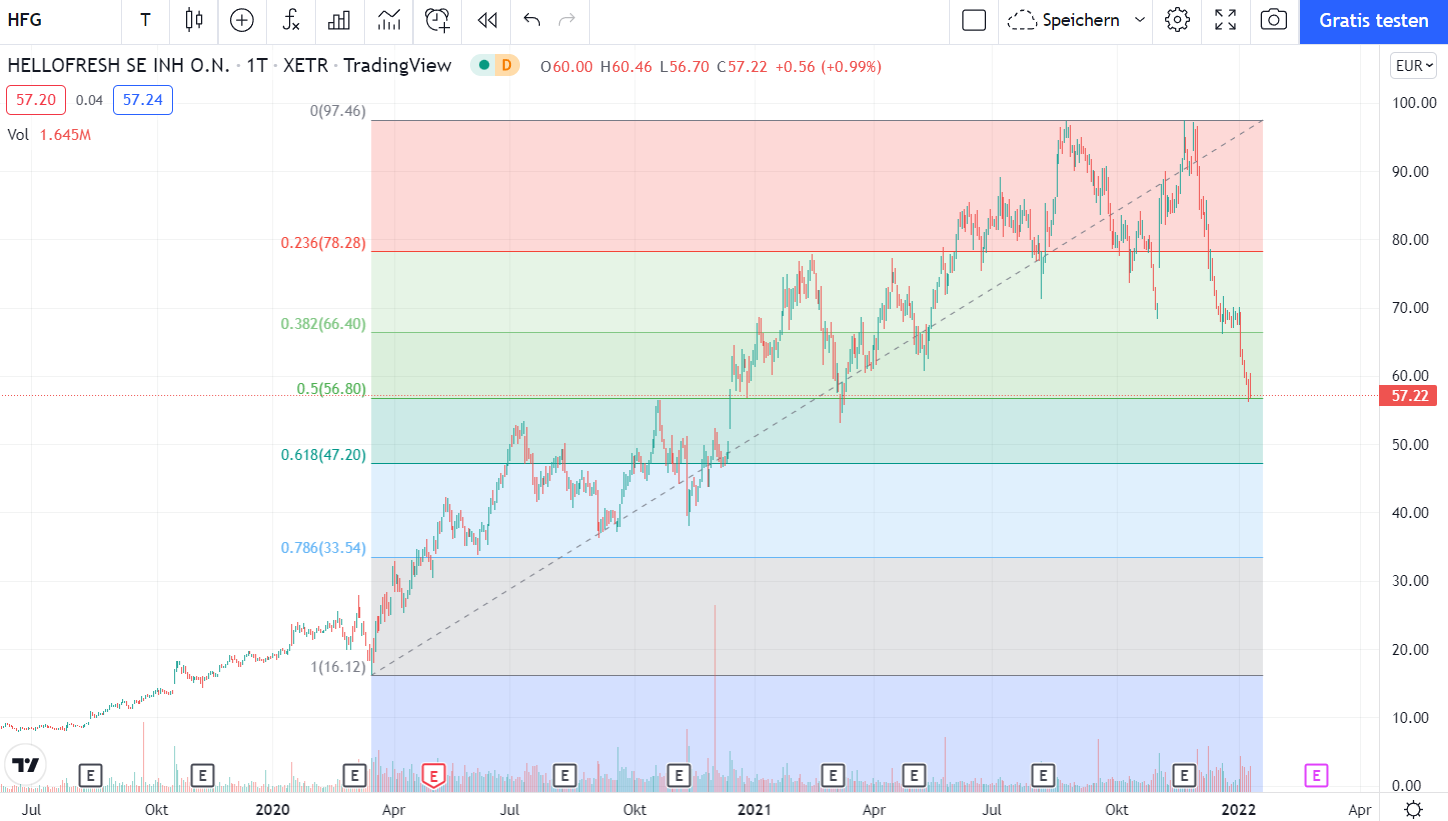
Task: Click the Gratis testen button
Action: (1374, 21)
